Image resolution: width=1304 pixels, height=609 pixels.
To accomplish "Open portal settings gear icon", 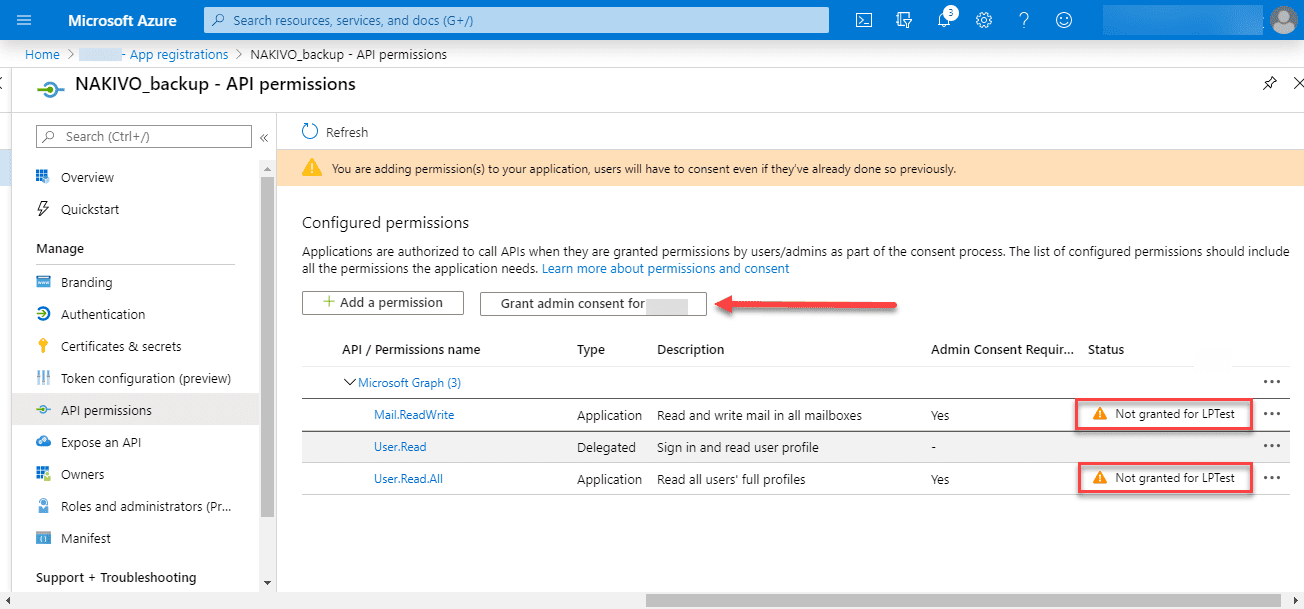I will (984, 20).
